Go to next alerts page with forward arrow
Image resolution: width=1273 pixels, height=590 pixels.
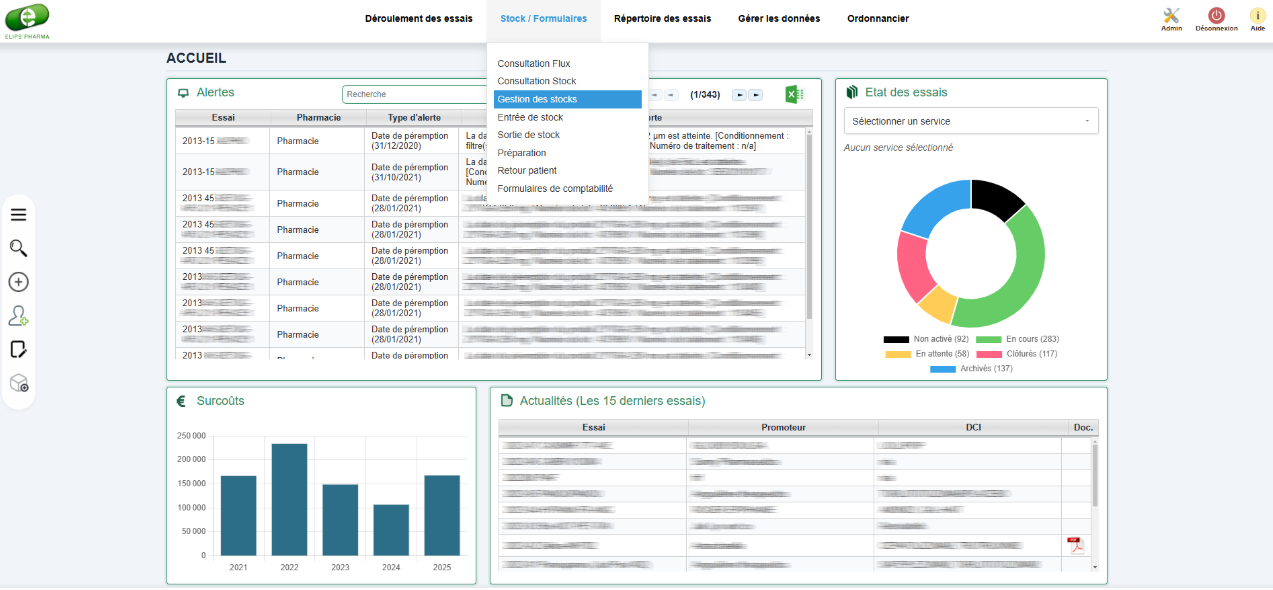coord(739,94)
